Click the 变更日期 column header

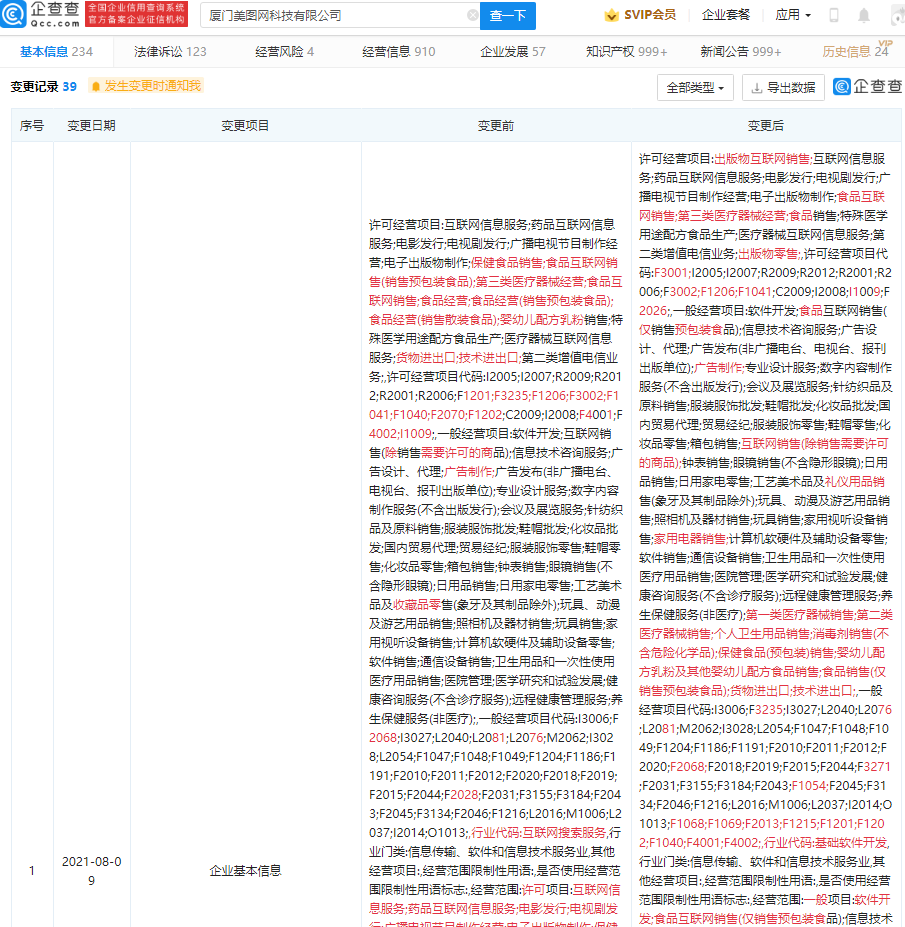click(x=91, y=125)
